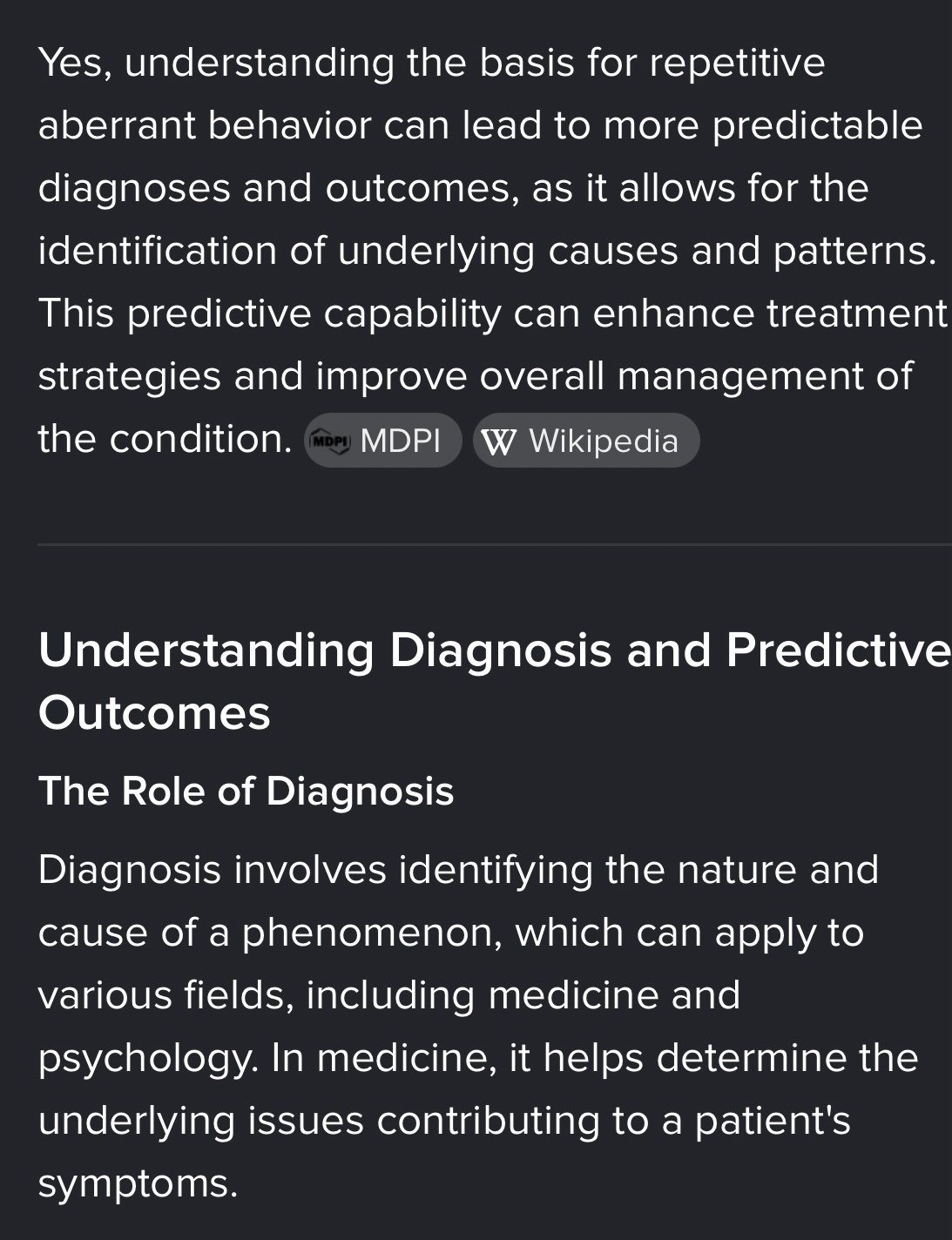Click the Wikipedia W icon

pos(498,441)
